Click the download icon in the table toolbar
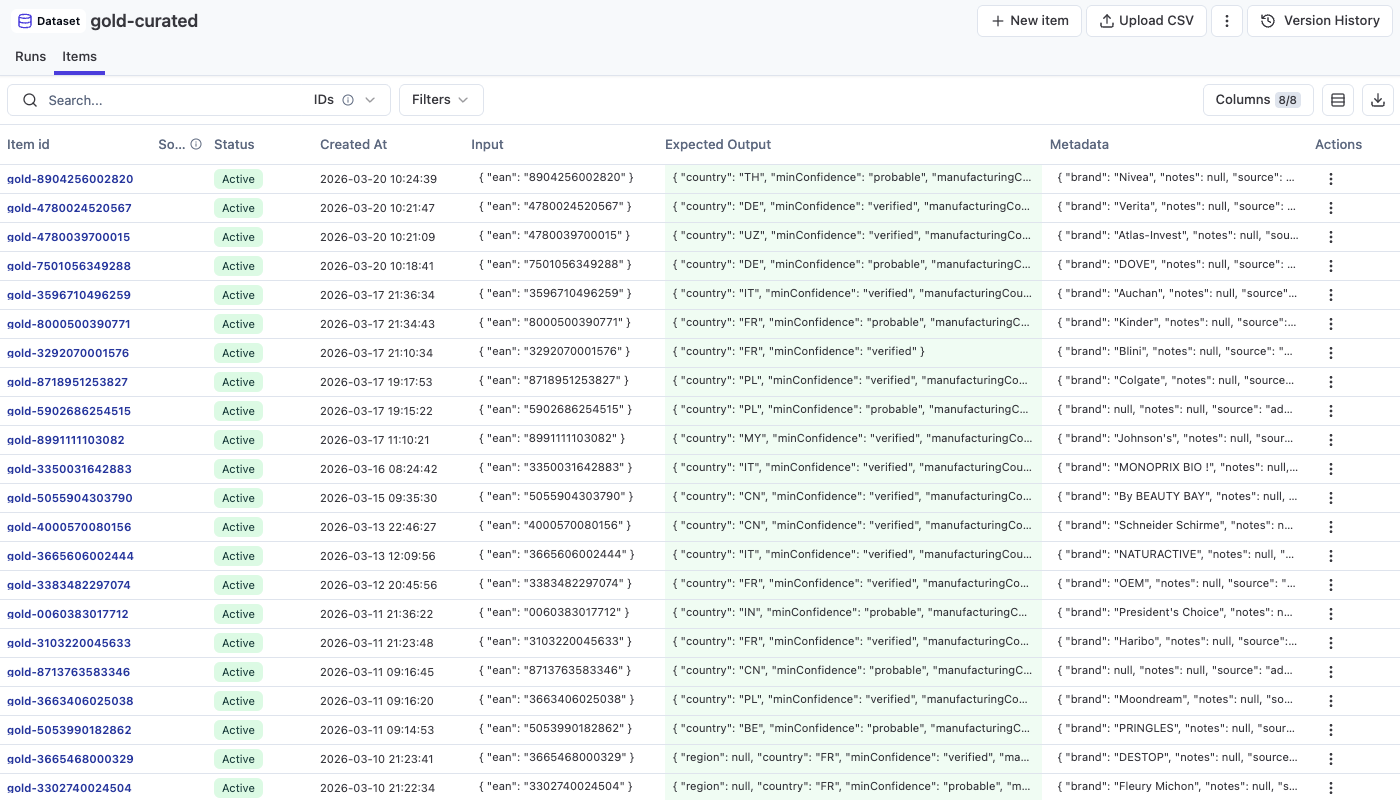 pyautogui.click(x=1378, y=100)
